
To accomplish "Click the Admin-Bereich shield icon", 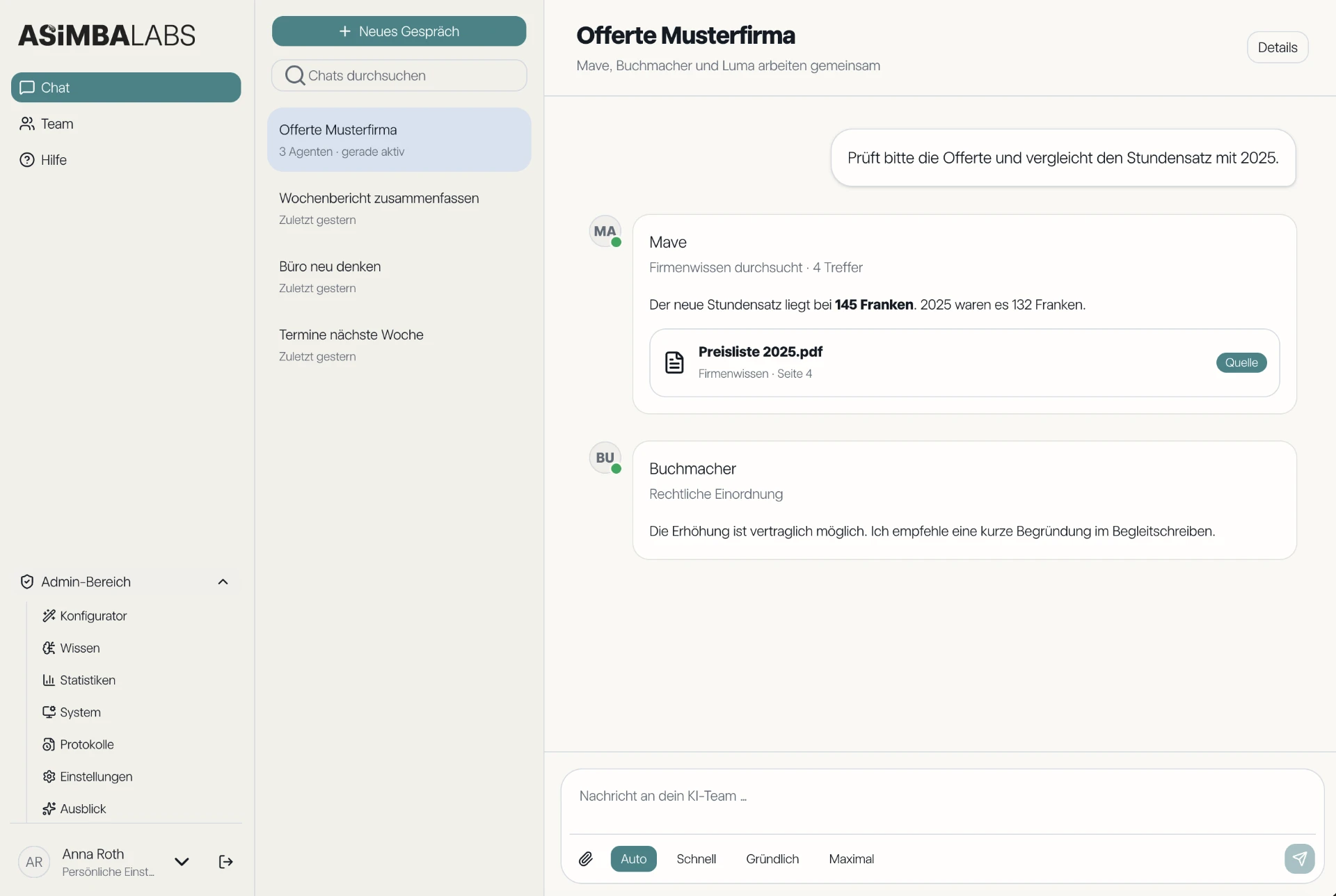I will click(27, 582).
